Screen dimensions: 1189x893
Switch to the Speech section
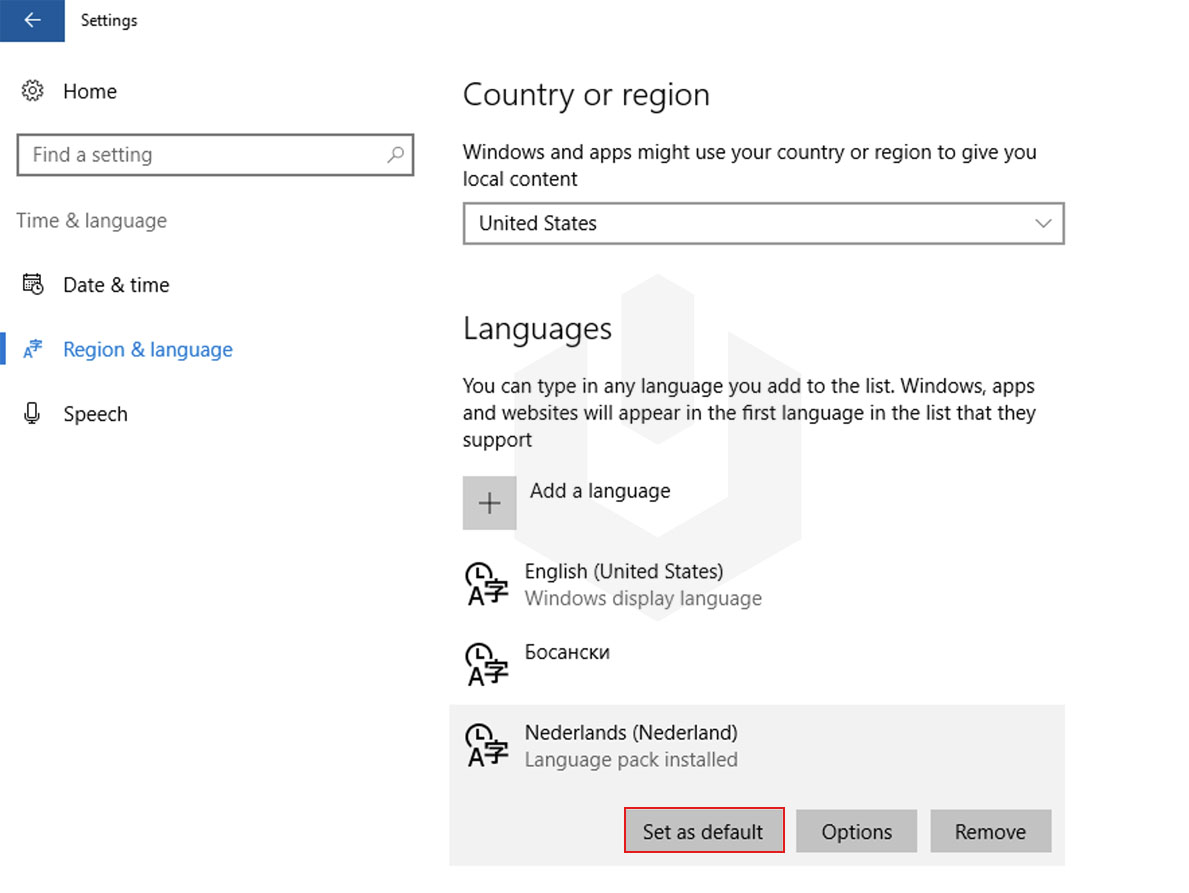(x=95, y=413)
